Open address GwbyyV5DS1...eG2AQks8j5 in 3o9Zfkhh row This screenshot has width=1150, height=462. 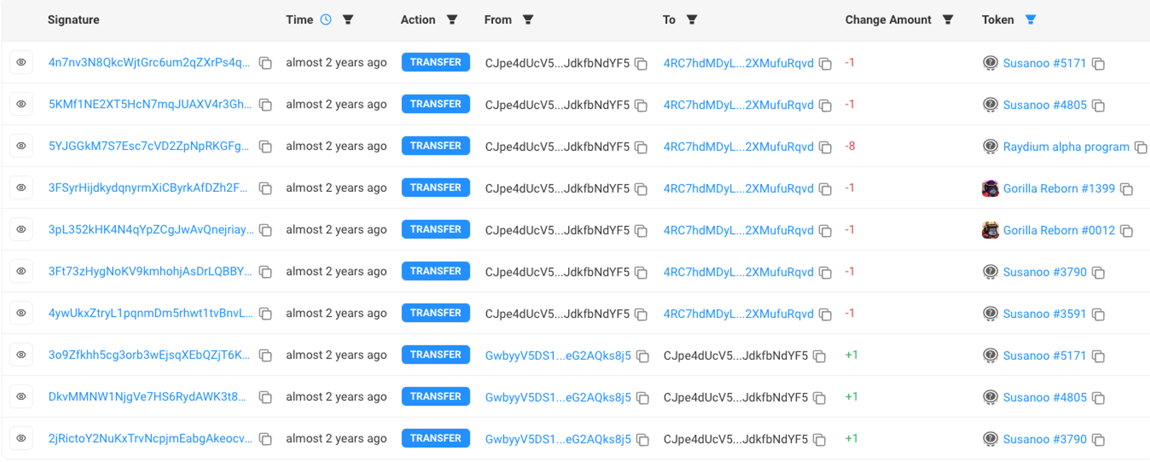pos(558,356)
